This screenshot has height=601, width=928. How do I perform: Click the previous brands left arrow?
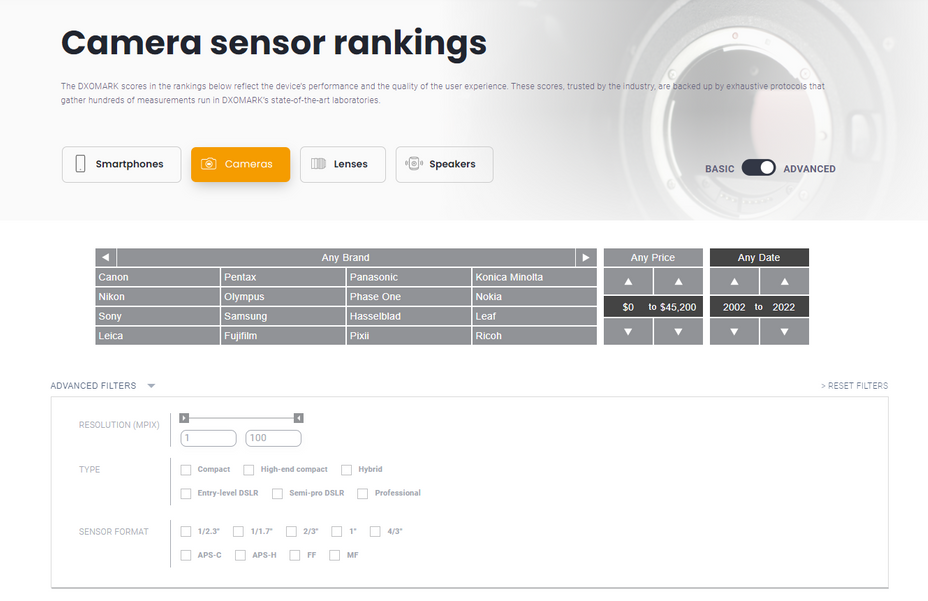(x=105, y=258)
